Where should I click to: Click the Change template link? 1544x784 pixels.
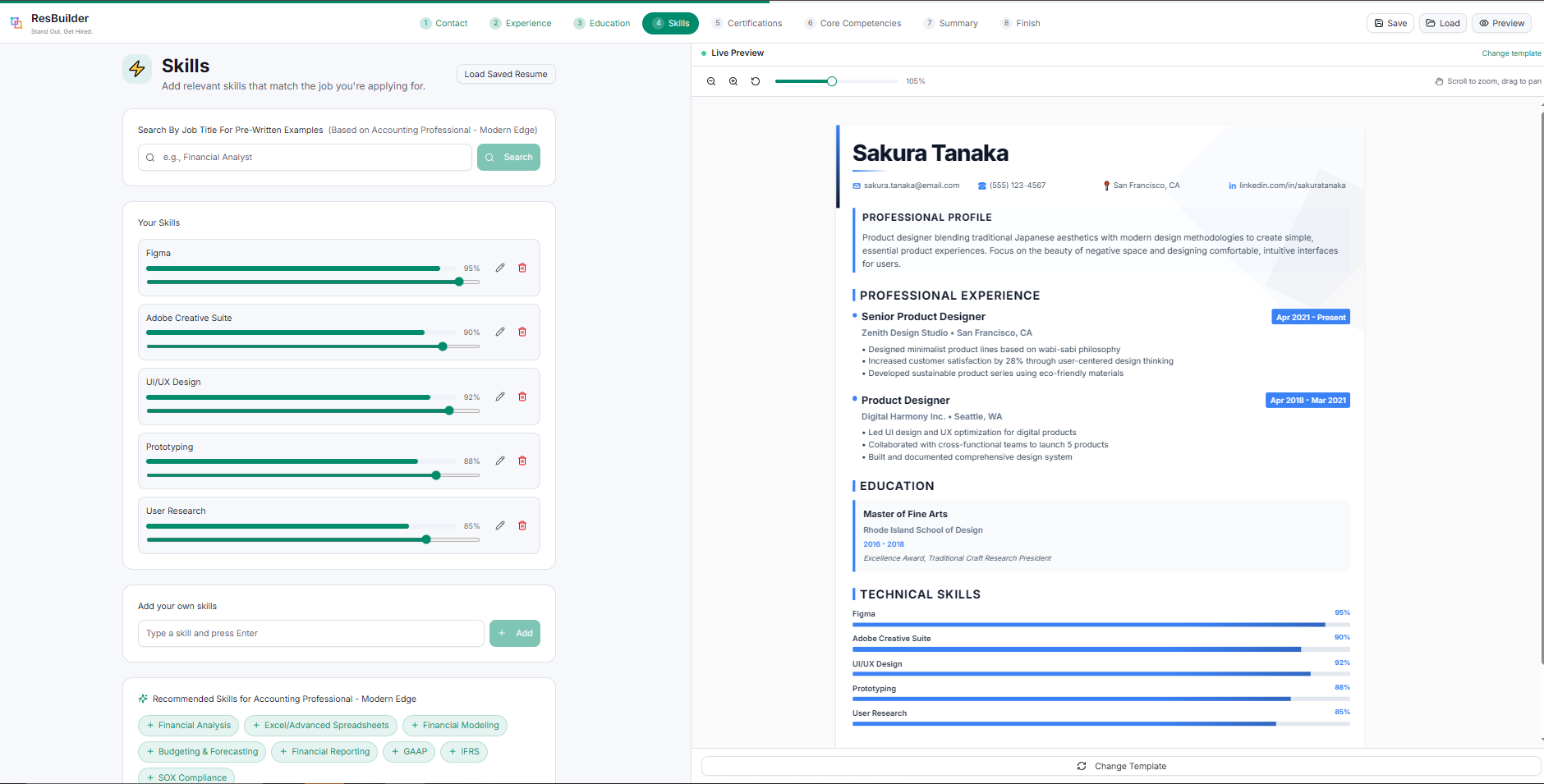(x=1511, y=53)
